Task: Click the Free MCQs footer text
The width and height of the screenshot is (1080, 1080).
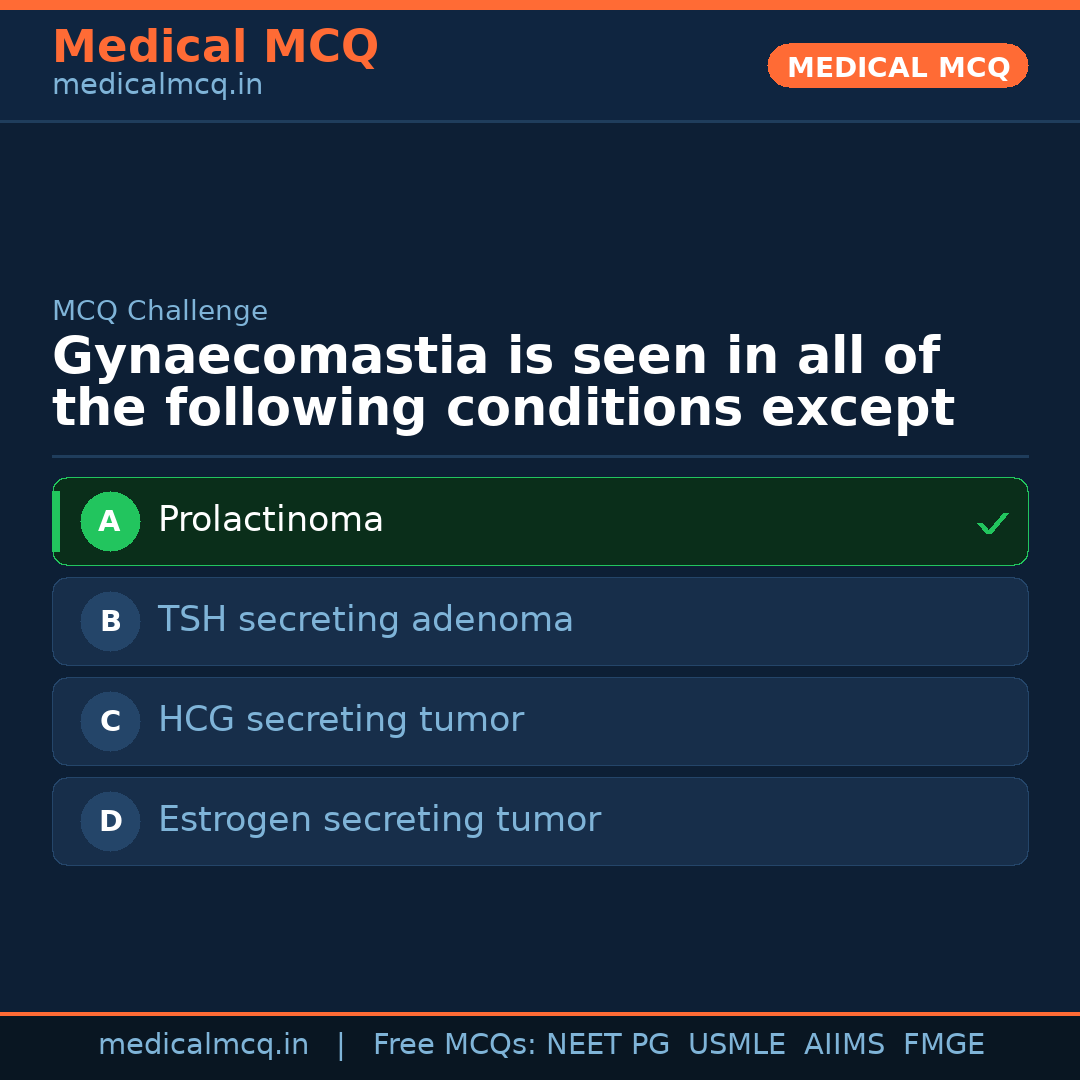Action: coord(453,1045)
